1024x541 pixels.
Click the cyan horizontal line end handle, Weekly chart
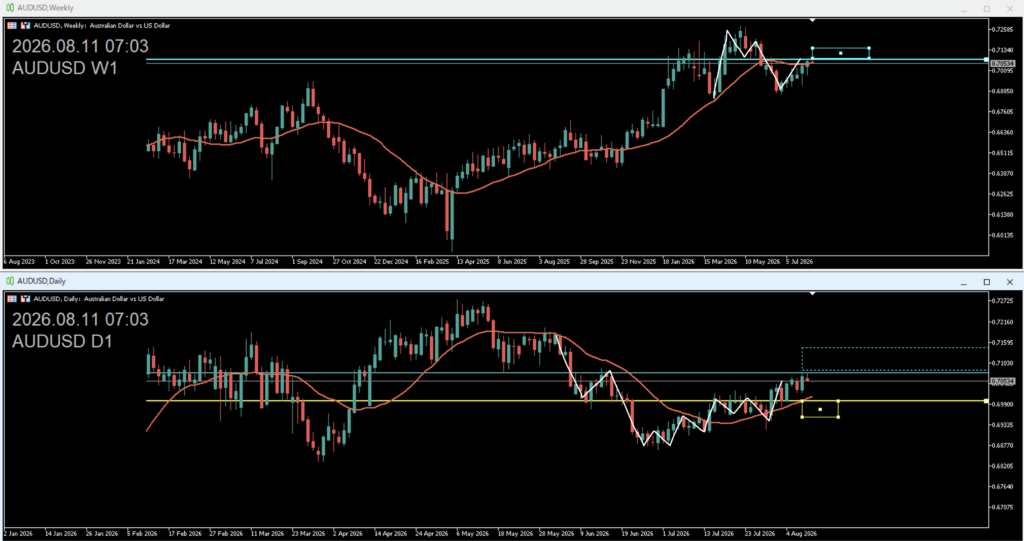(x=986, y=59)
